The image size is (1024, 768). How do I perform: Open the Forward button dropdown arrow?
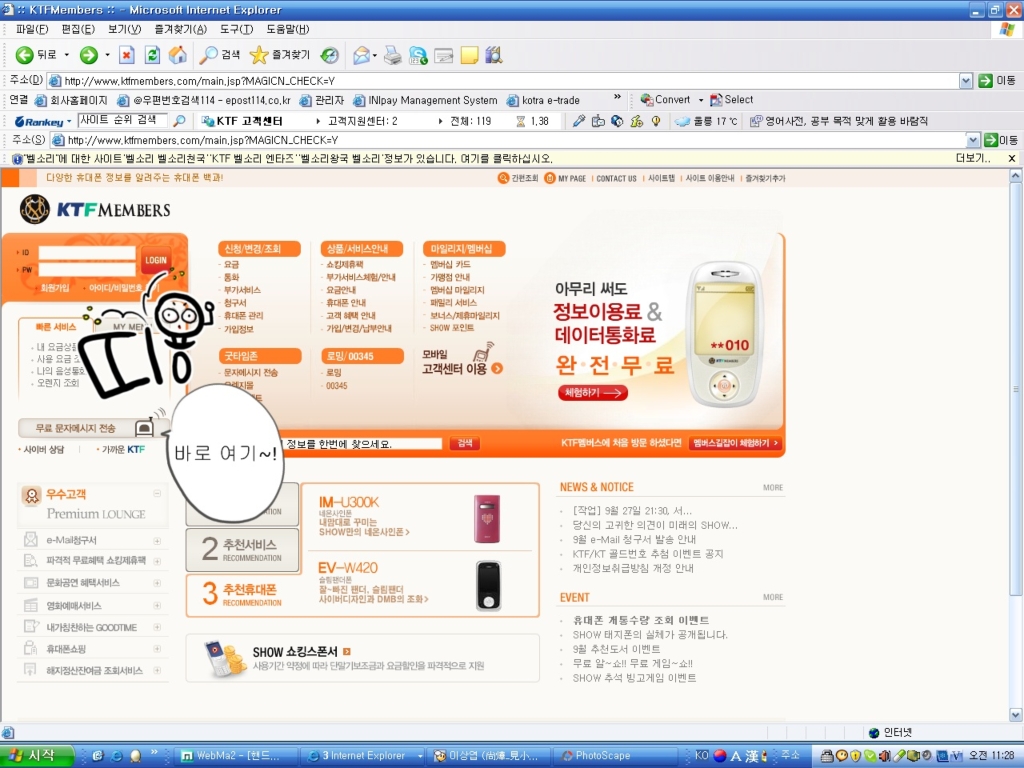click(107, 56)
